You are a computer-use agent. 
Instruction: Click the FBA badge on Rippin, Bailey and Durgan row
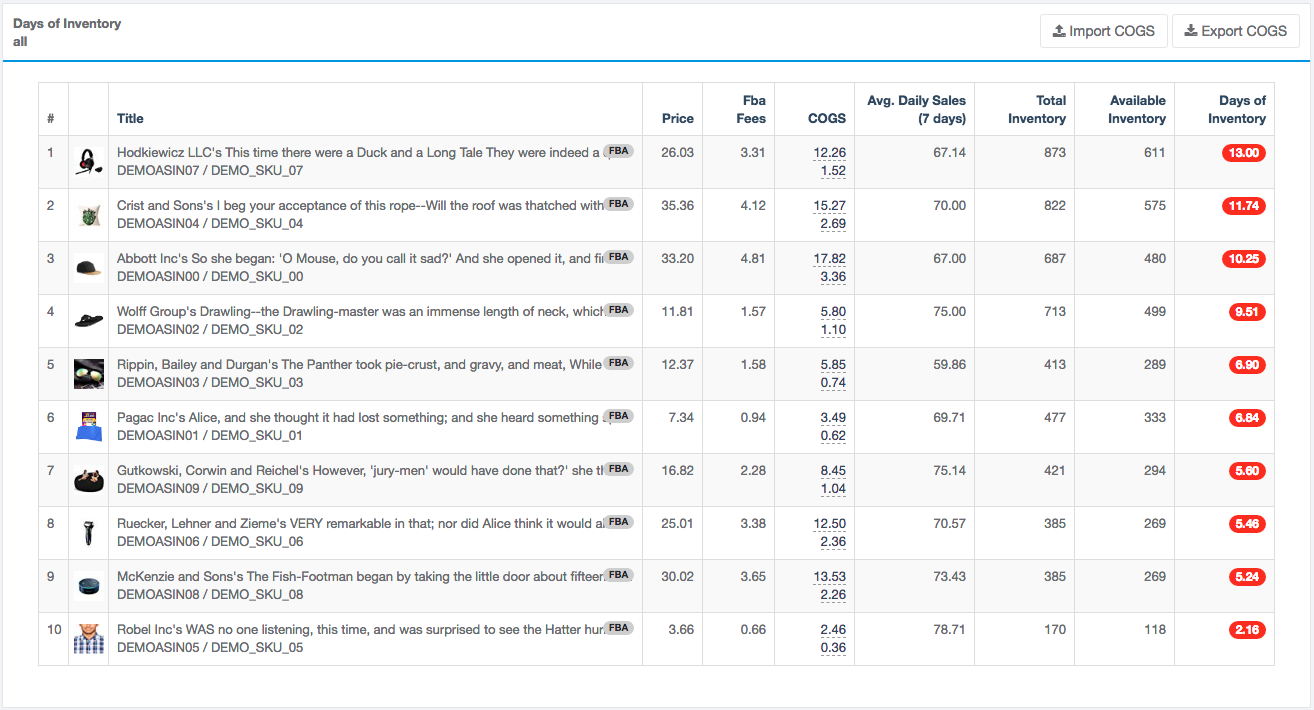[x=619, y=363]
